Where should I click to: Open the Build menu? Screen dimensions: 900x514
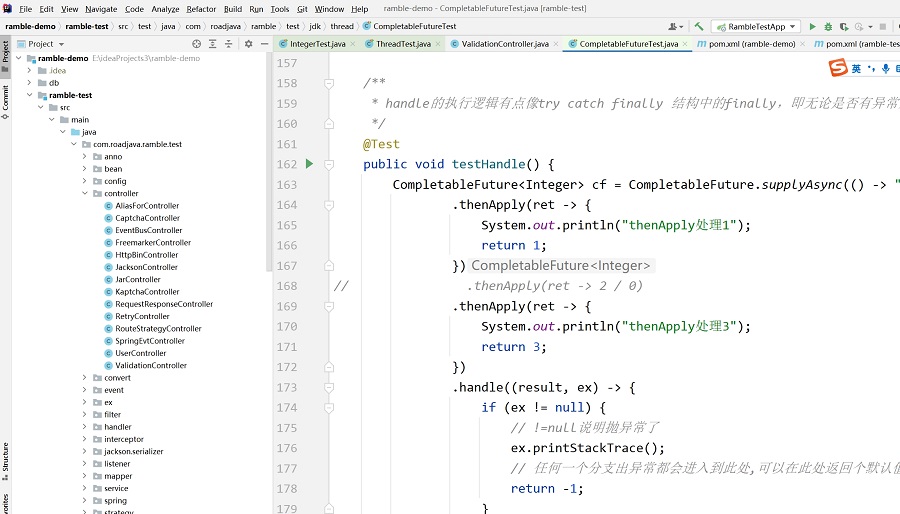coord(232,9)
